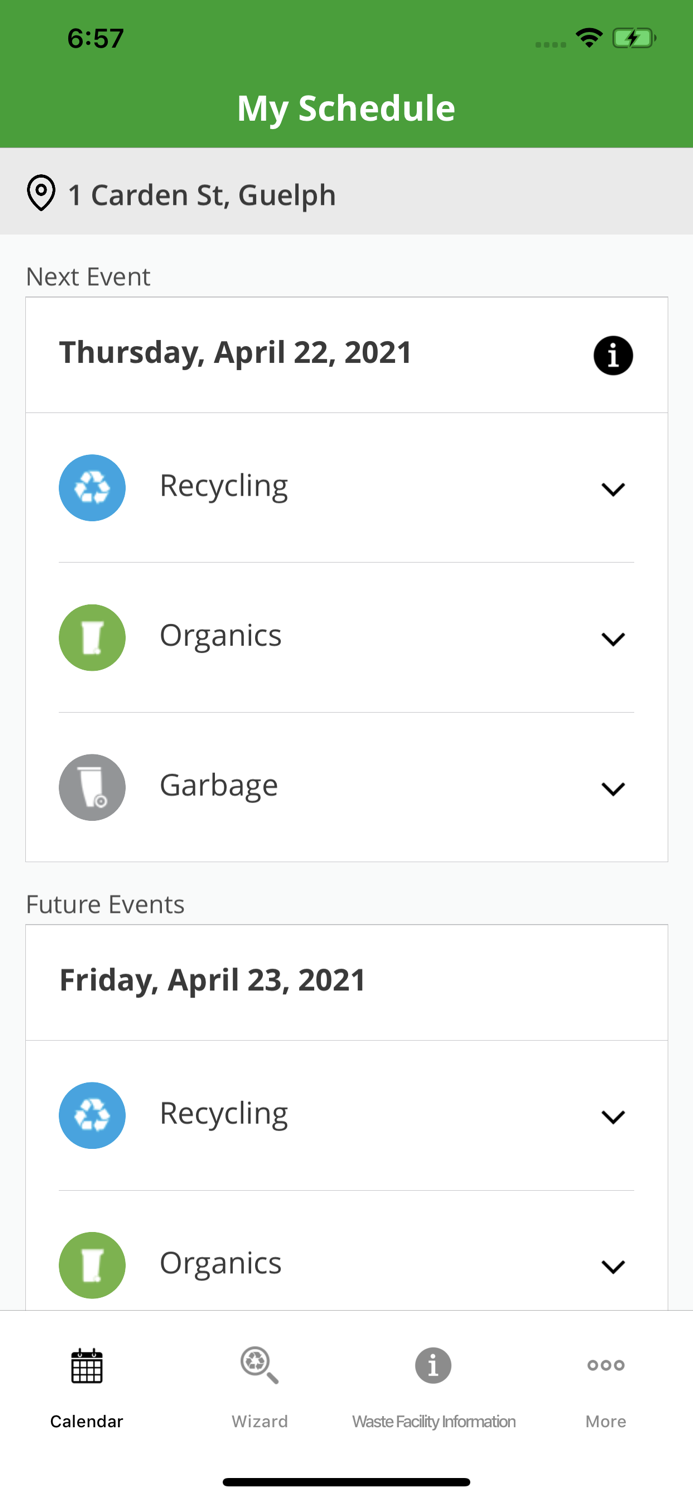Screen dimensions: 693x1500
Task: Select the gray Garbage bin icon
Action: [x=92, y=787]
